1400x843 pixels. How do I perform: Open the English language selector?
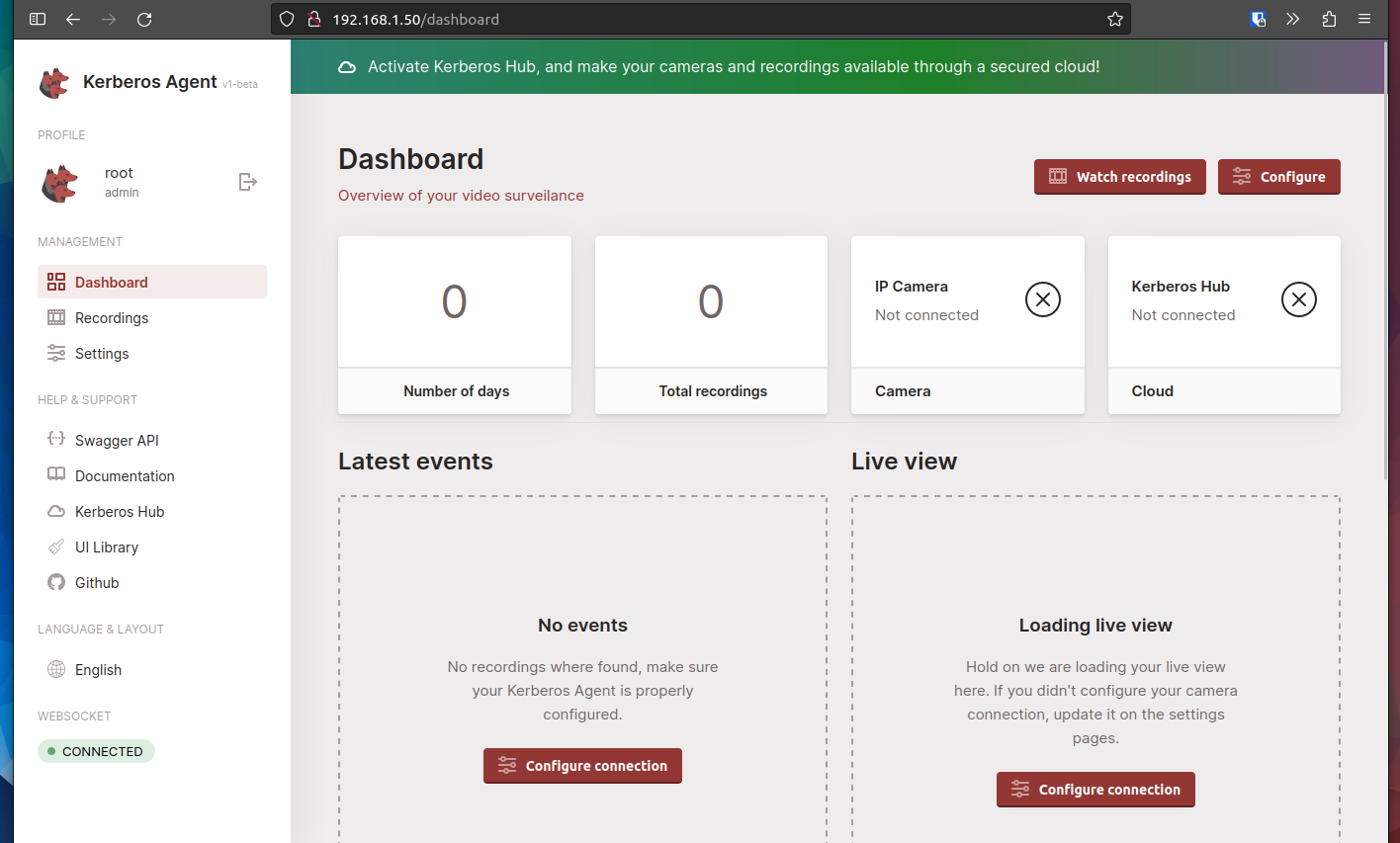pos(152,669)
